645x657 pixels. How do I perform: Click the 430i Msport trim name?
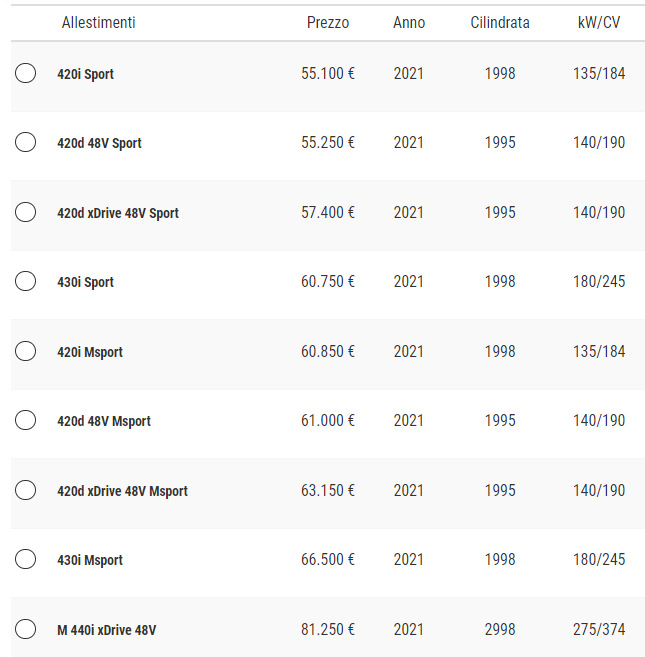(90, 560)
